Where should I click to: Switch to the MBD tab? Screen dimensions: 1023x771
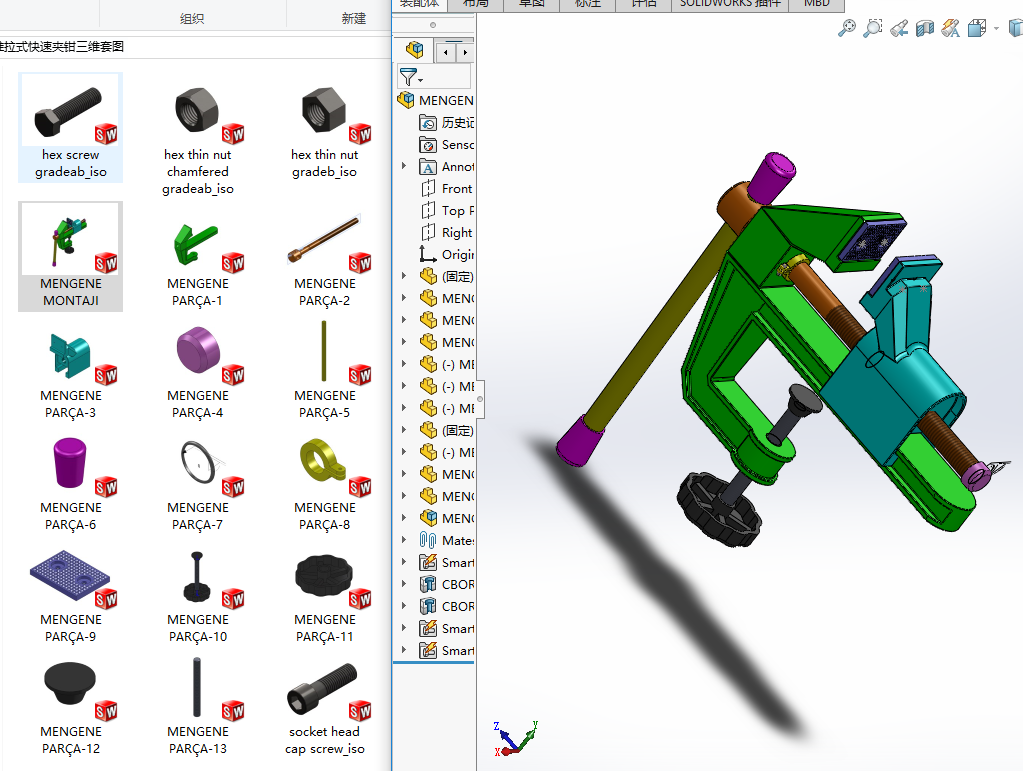tap(817, 4)
